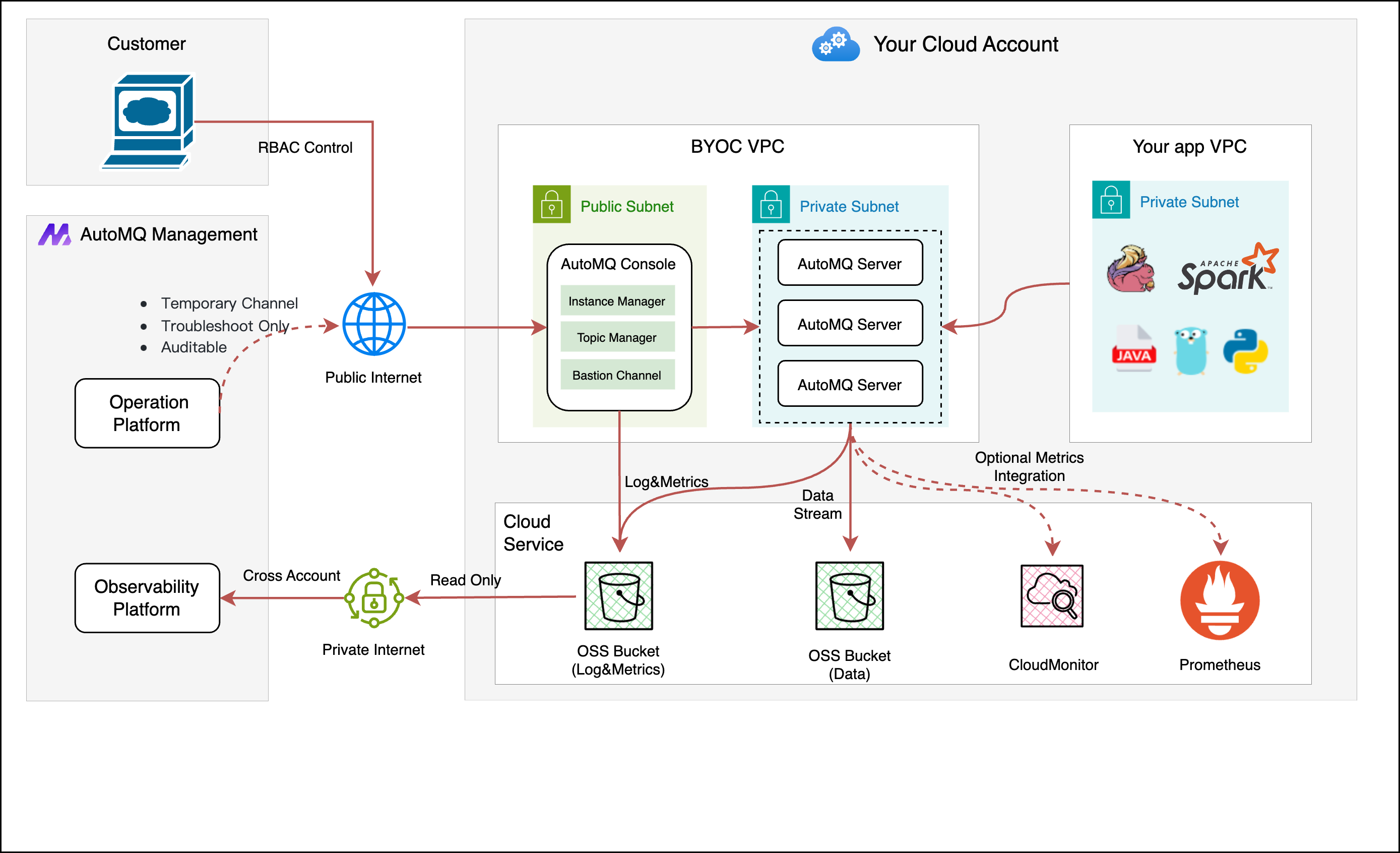The width and height of the screenshot is (1400, 853).
Task: Click the Prometheus caption
Action: (x=1220, y=665)
